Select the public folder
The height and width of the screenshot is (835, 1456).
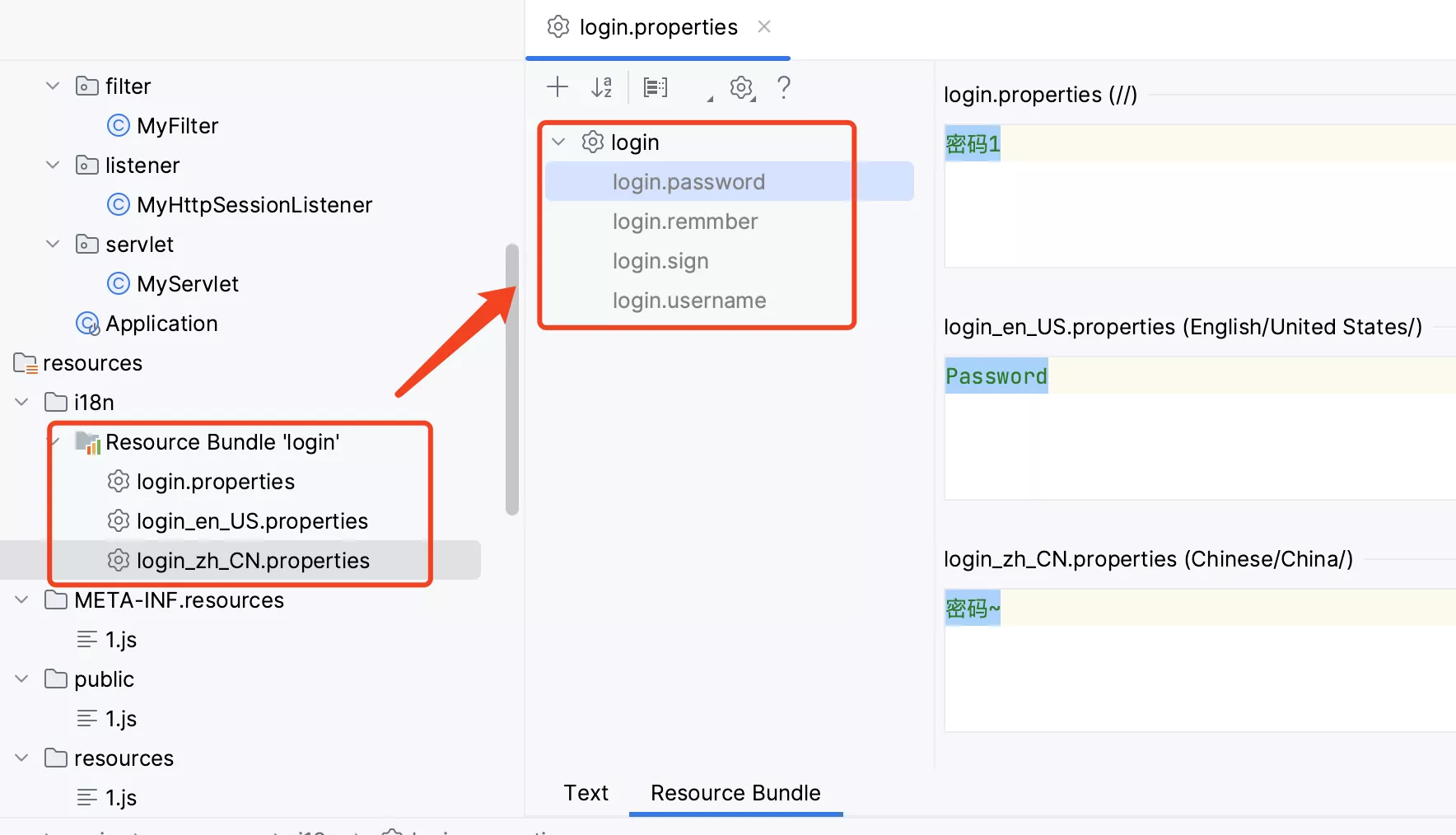pos(104,679)
